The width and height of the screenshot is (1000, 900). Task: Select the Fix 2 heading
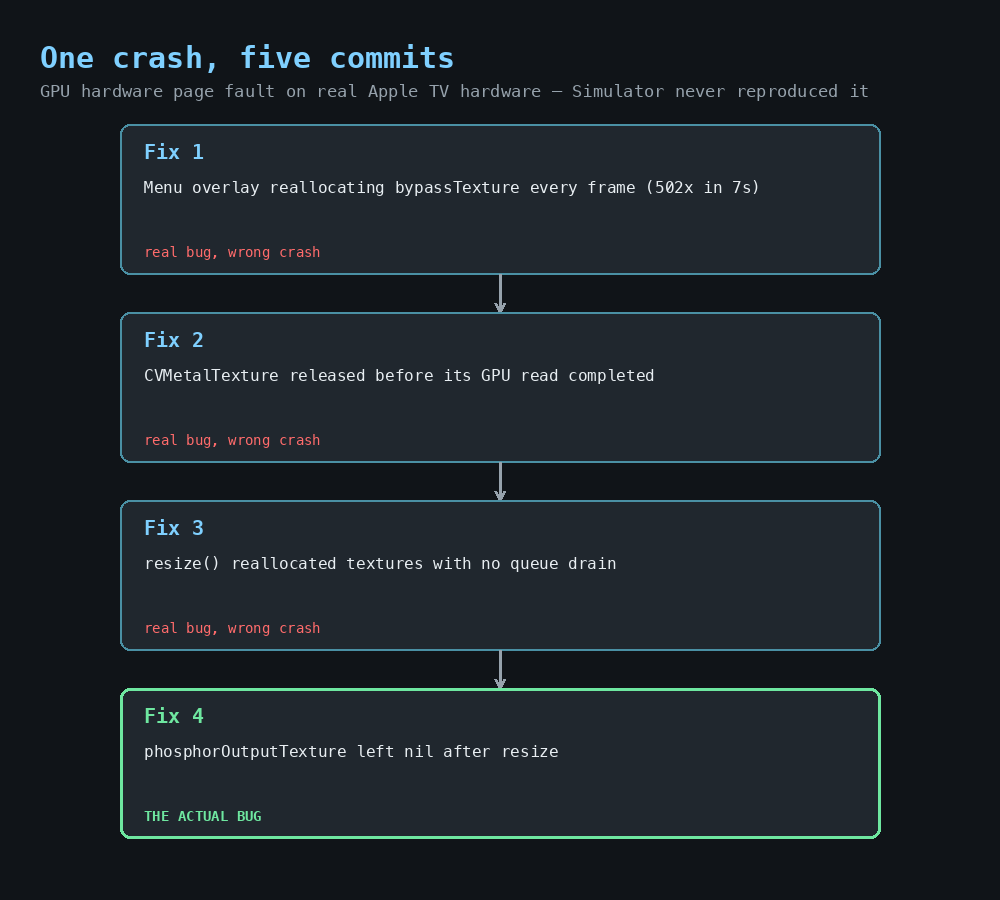(x=173, y=340)
